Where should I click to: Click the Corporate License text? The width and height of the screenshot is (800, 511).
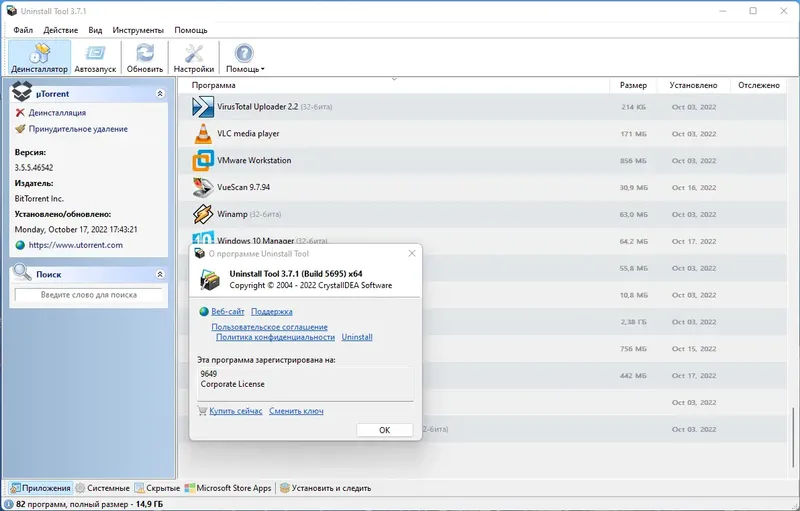[x=233, y=384]
